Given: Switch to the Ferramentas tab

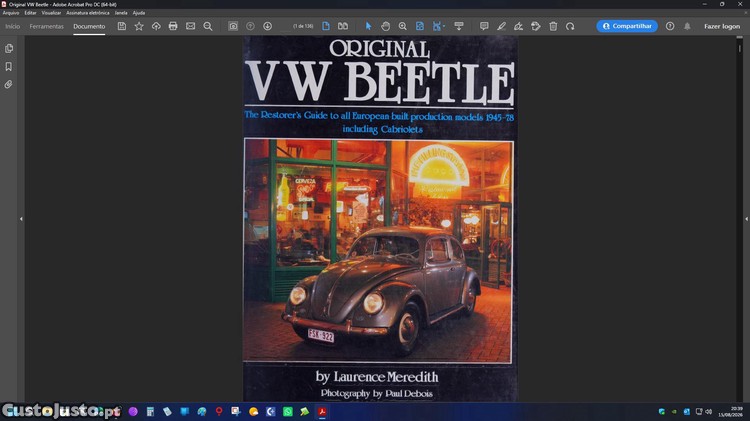Looking at the screenshot, I should point(46,26).
